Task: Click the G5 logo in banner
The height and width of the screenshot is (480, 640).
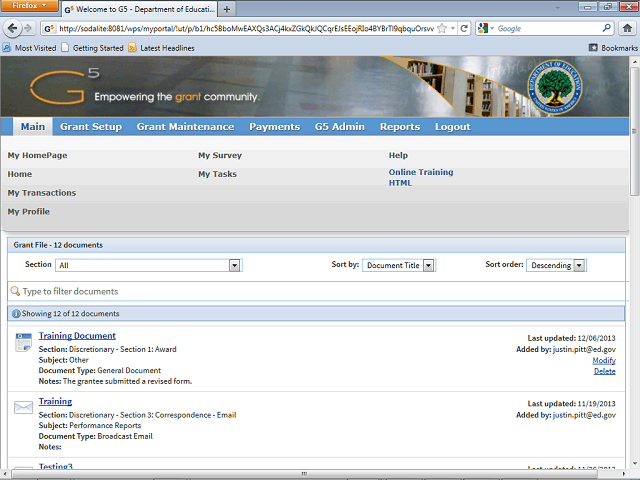Action: pyautogui.click(x=64, y=87)
